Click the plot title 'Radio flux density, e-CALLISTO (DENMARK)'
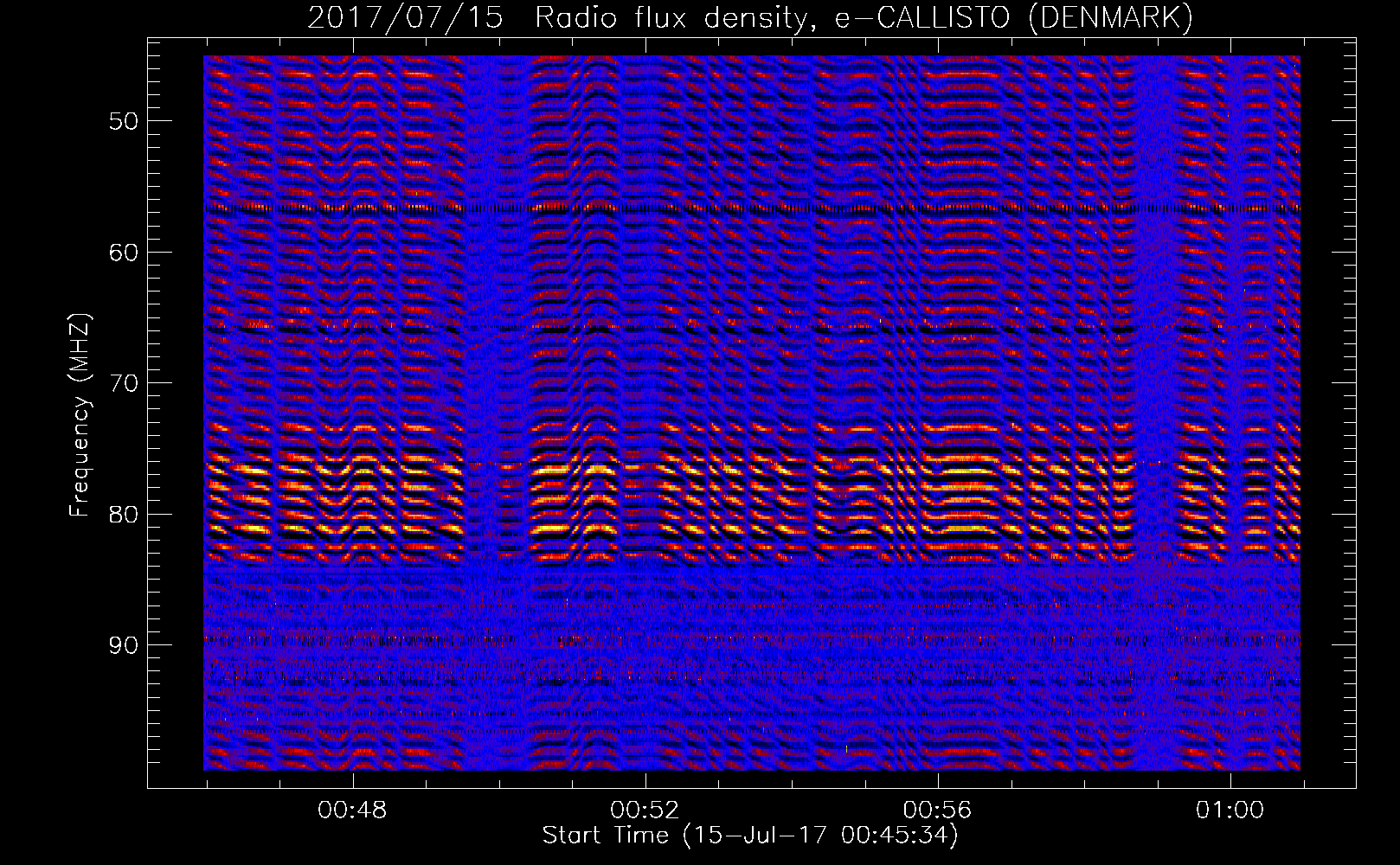 [x=864, y=18]
